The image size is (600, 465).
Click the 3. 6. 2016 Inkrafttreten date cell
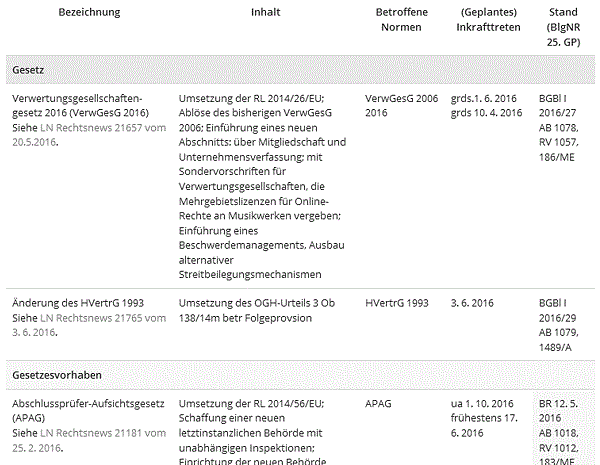click(x=472, y=303)
